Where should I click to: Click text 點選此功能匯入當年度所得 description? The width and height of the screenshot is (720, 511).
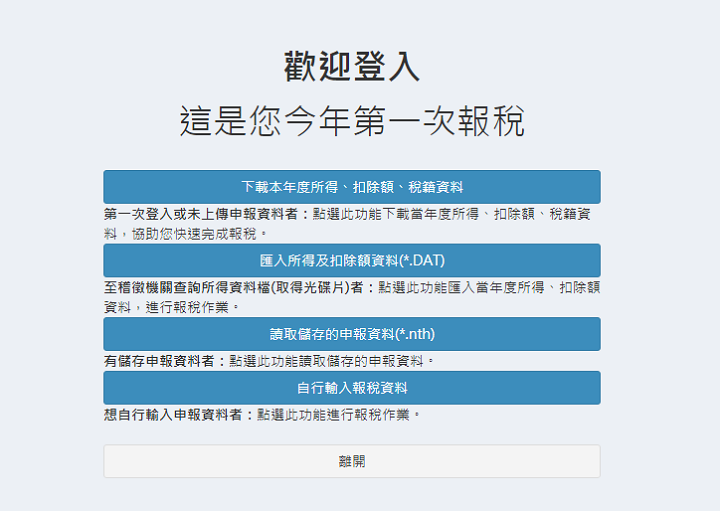470,288
